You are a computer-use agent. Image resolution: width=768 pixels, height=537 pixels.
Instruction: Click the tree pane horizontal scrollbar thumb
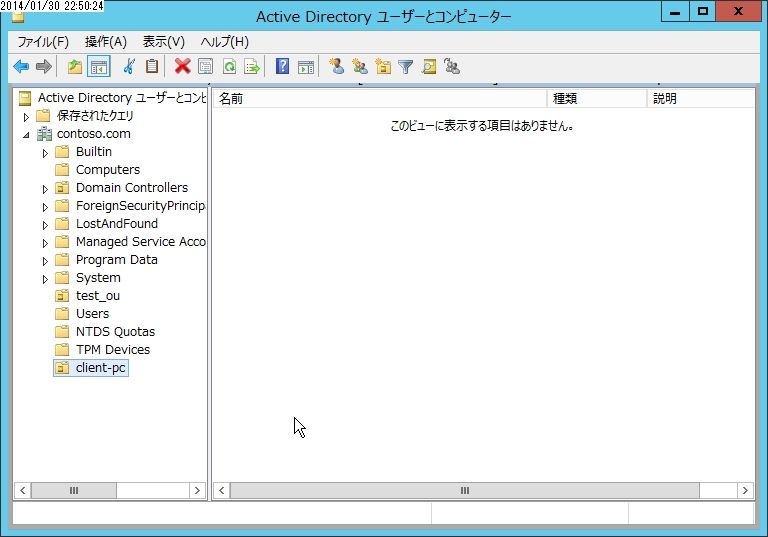click(x=74, y=490)
